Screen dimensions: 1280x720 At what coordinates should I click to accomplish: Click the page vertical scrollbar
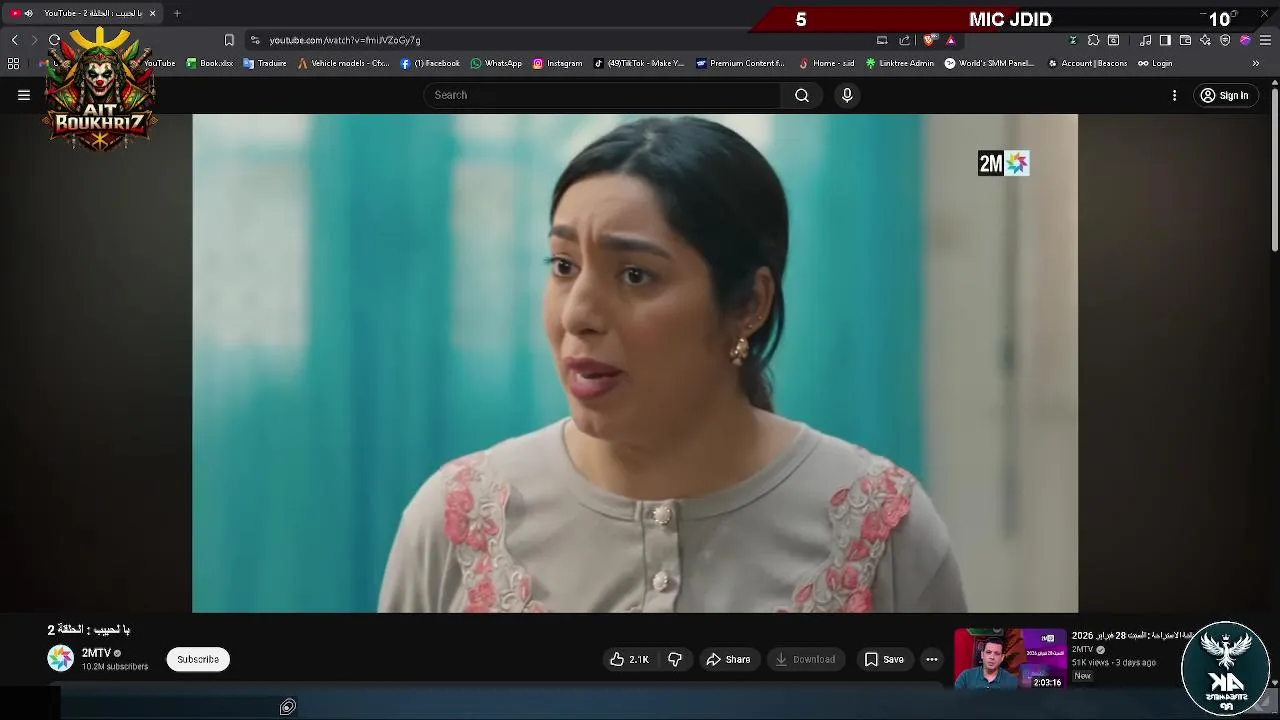click(1275, 170)
